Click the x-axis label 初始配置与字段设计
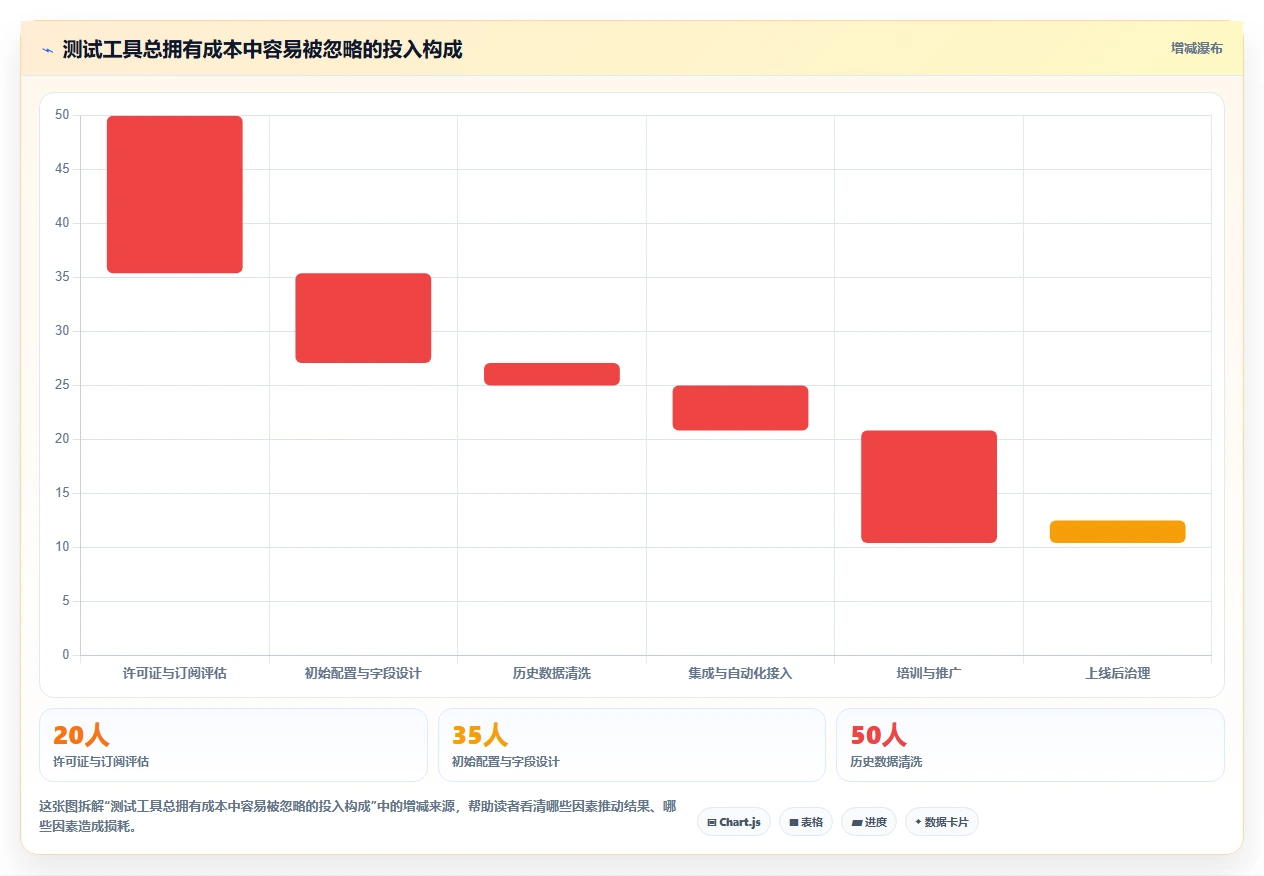The image size is (1264, 876). point(363,673)
